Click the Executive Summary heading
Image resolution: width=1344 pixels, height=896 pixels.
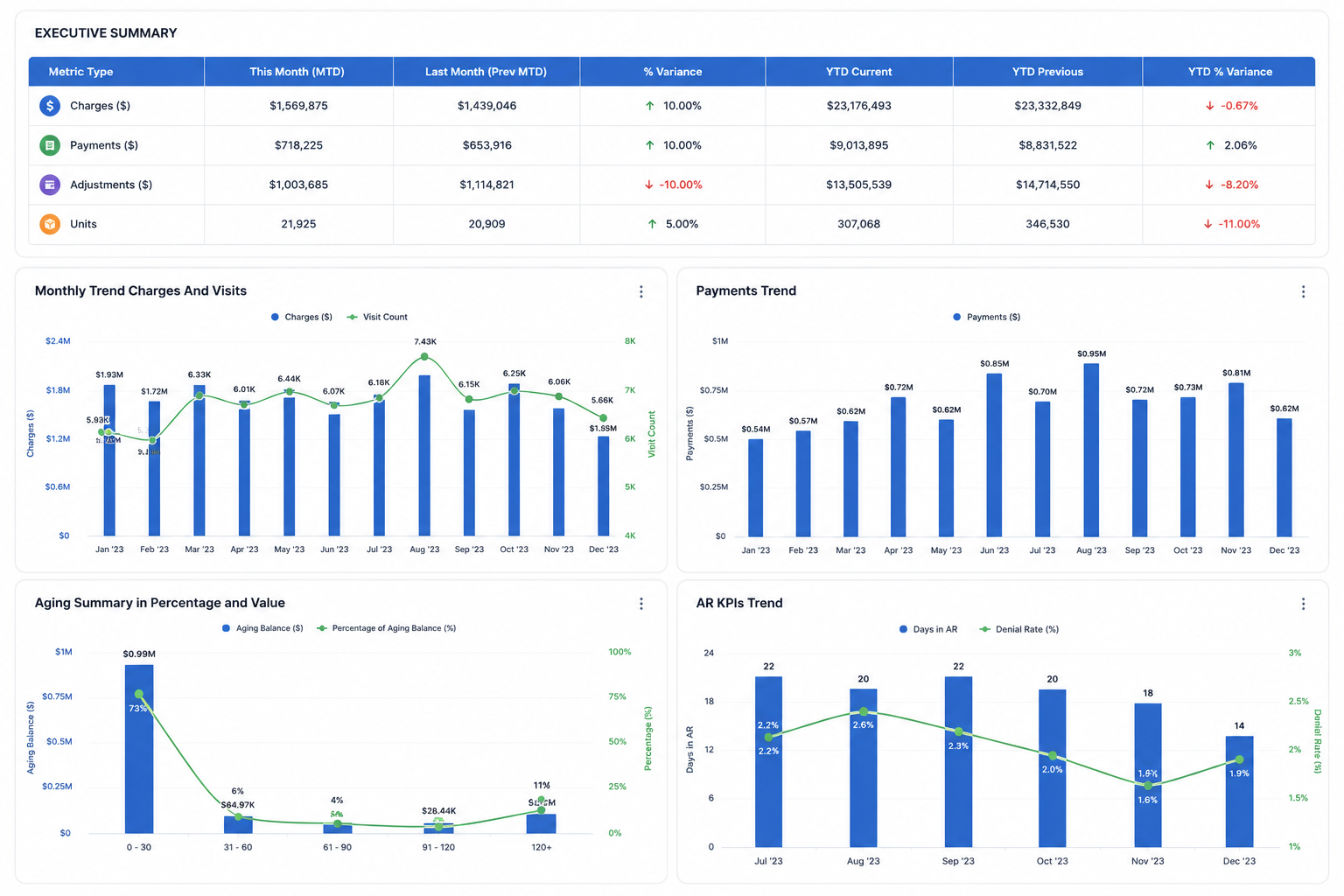pyautogui.click(x=106, y=33)
